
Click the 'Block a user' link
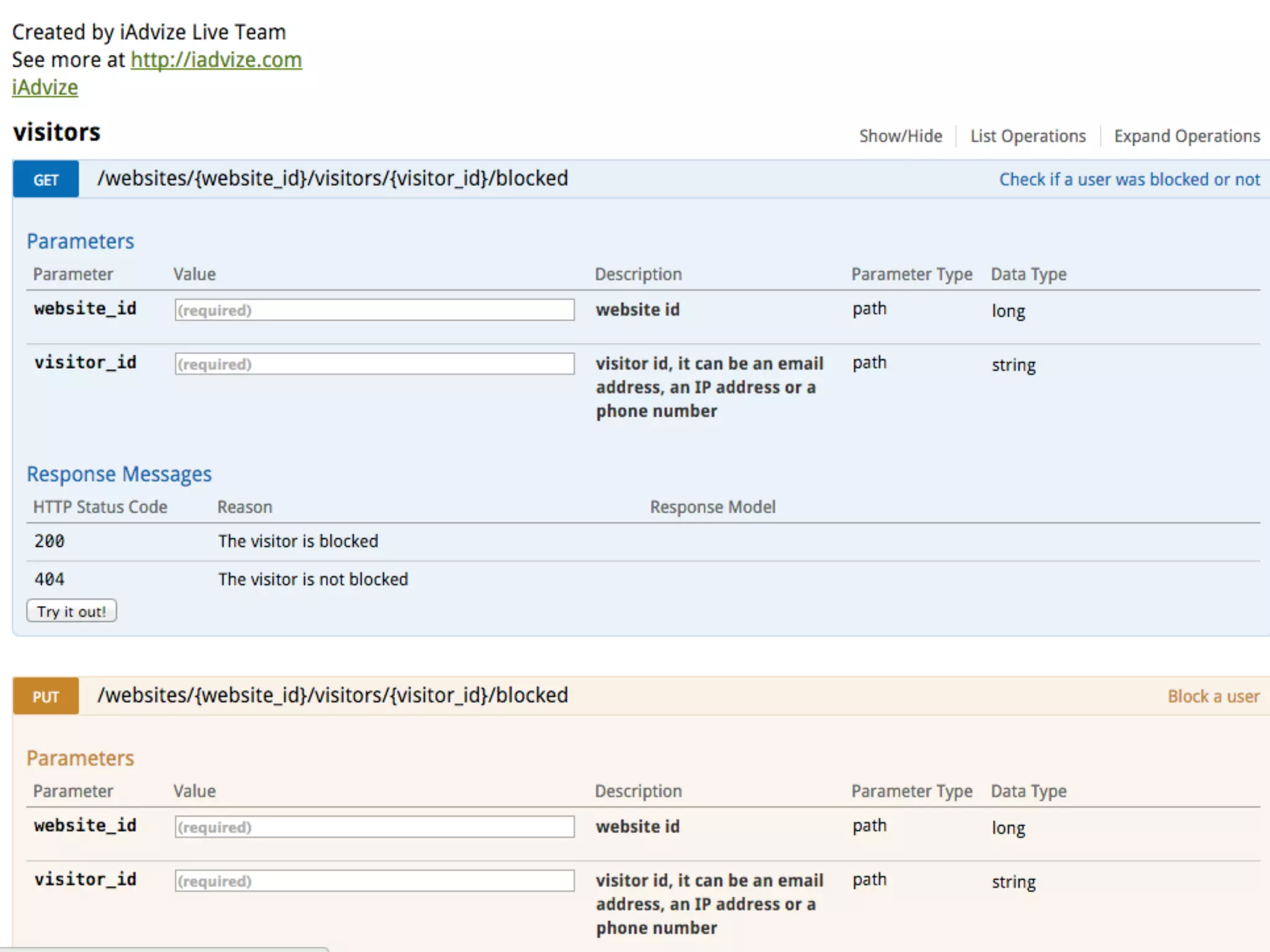(x=1213, y=697)
